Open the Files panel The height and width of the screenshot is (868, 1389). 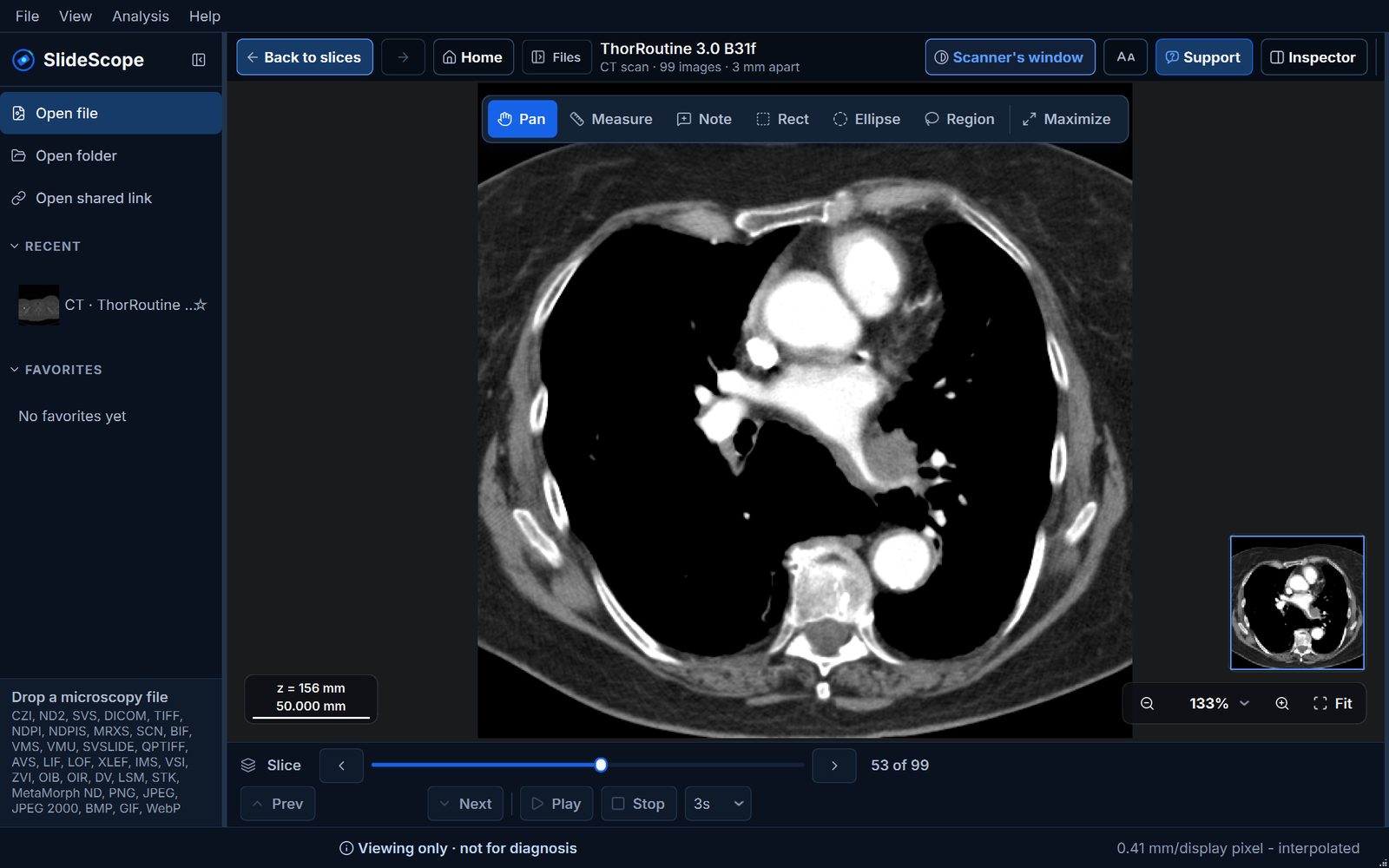tap(556, 57)
